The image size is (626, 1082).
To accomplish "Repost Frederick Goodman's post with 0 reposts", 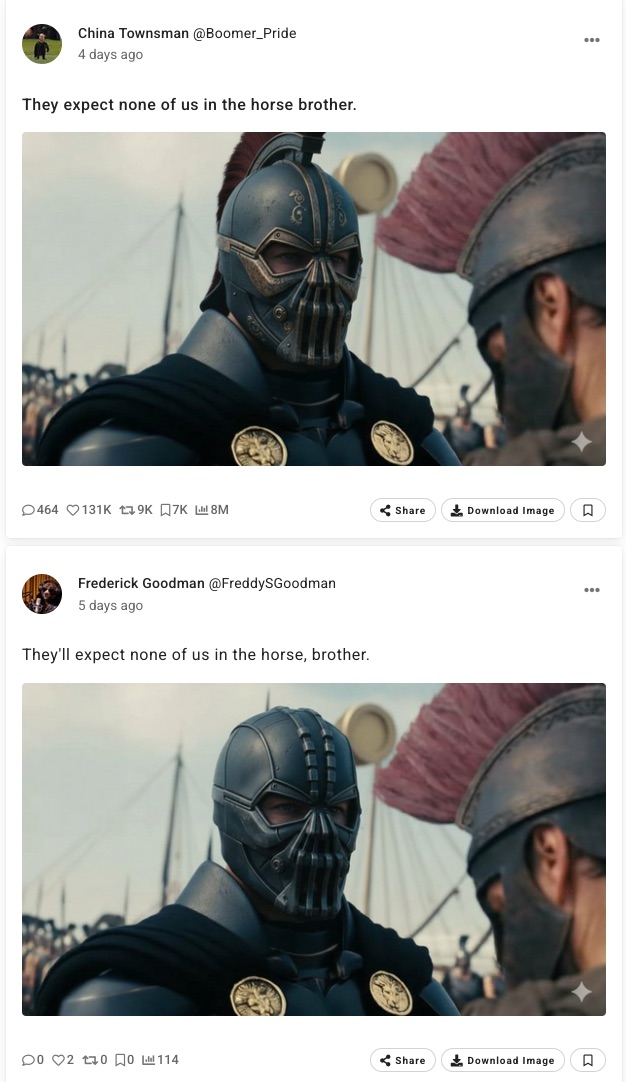I will (x=90, y=1060).
